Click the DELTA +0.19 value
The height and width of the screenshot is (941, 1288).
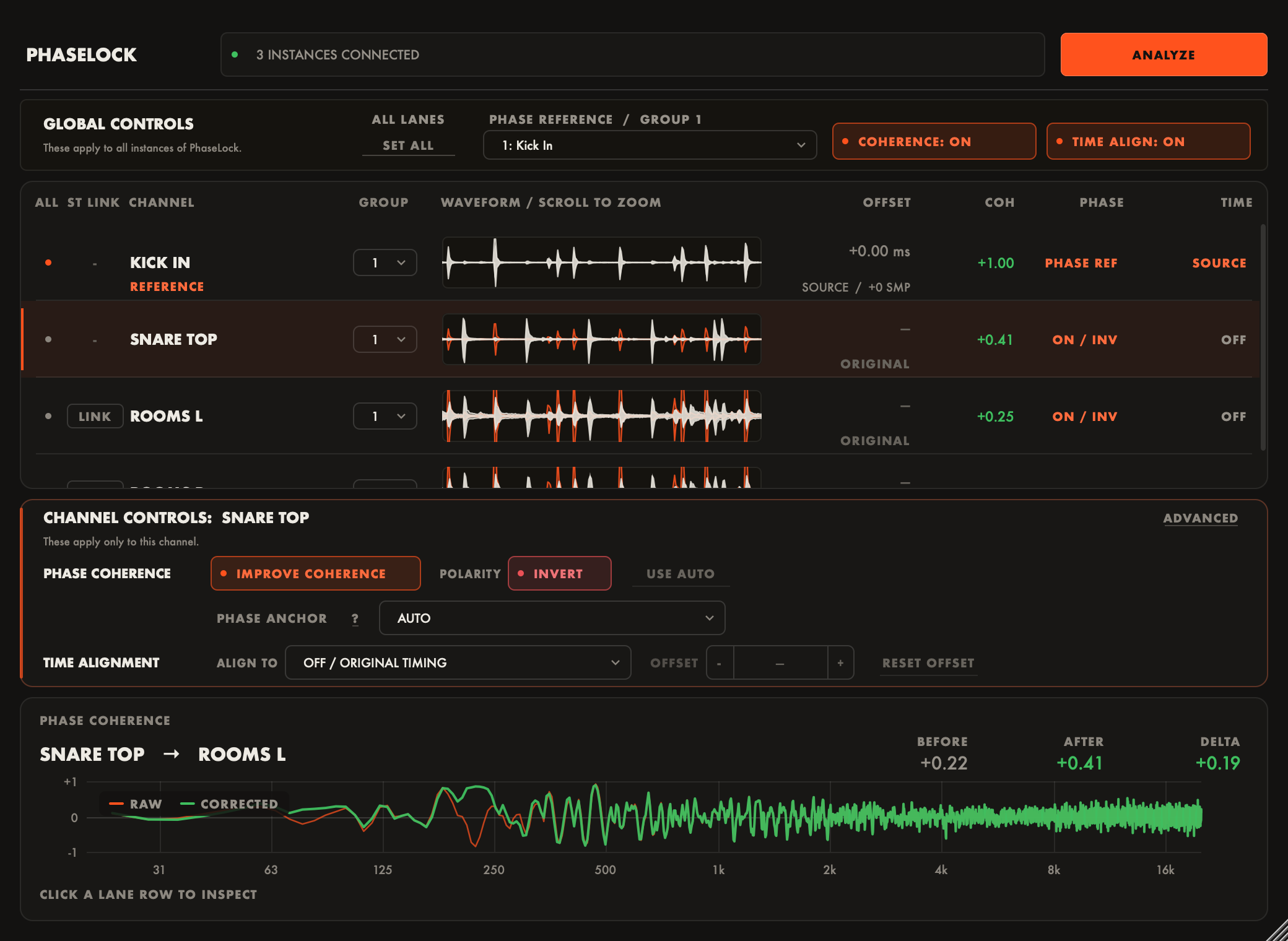point(1217,763)
